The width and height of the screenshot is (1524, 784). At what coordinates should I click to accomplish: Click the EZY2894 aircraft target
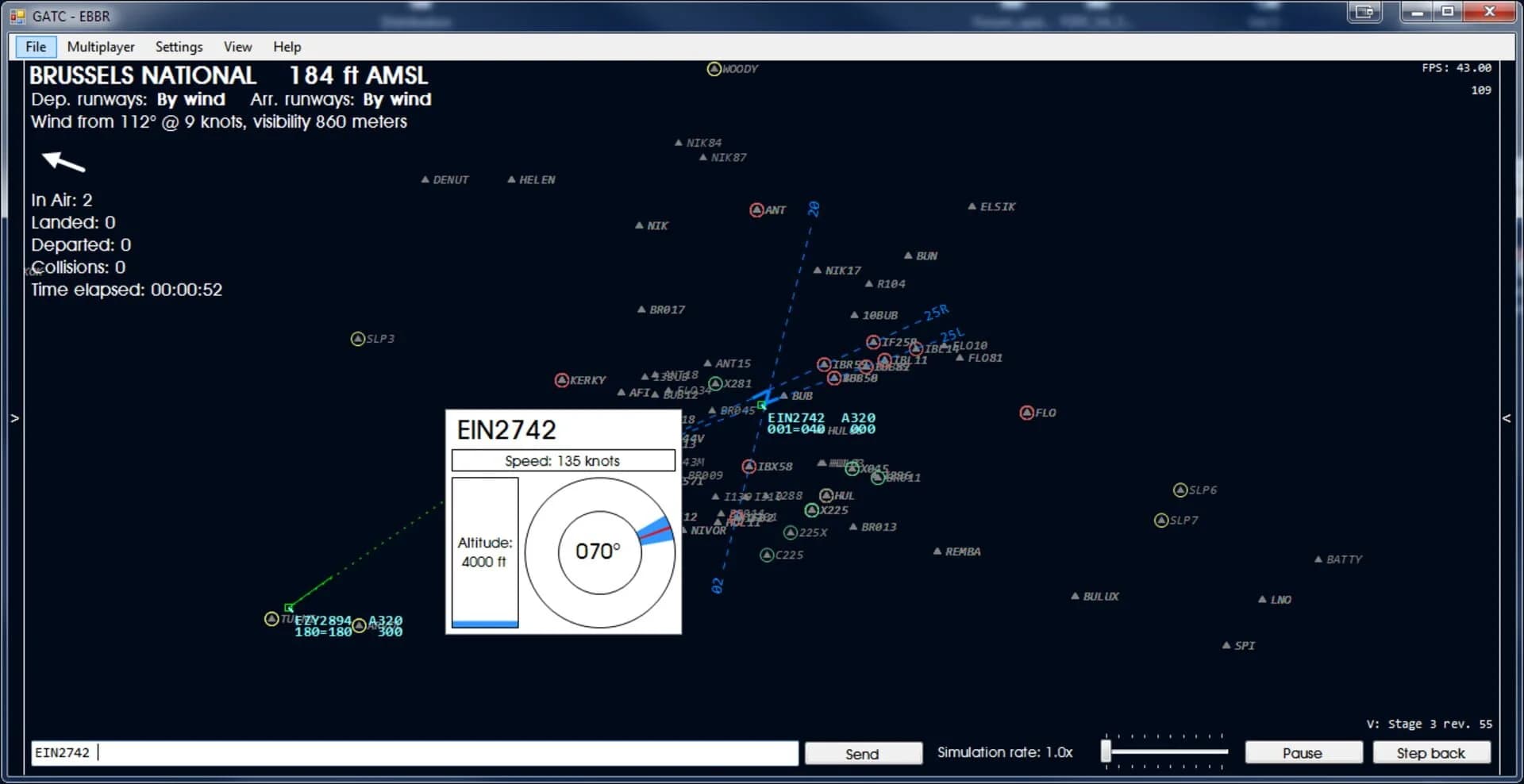[x=287, y=609]
